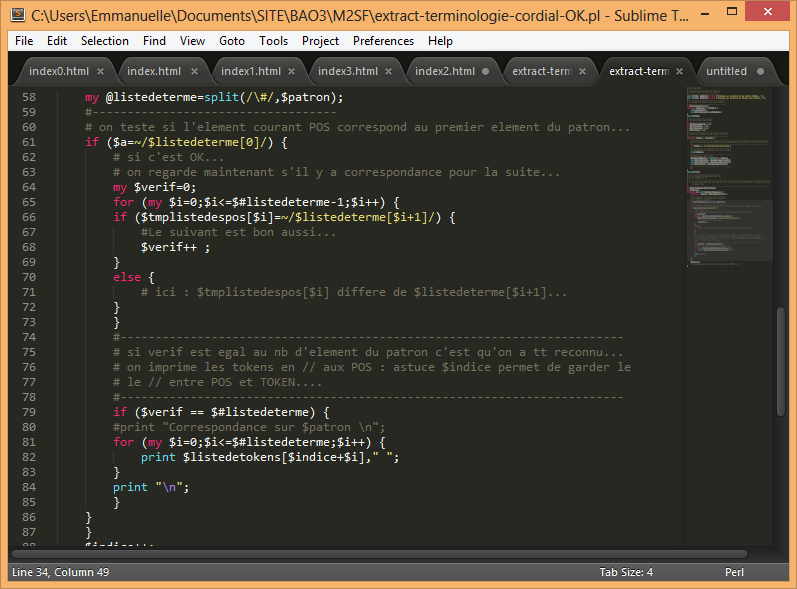Switch to the index3.html tab
The width and height of the screenshot is (797, 589).
(x=348, y=72)
